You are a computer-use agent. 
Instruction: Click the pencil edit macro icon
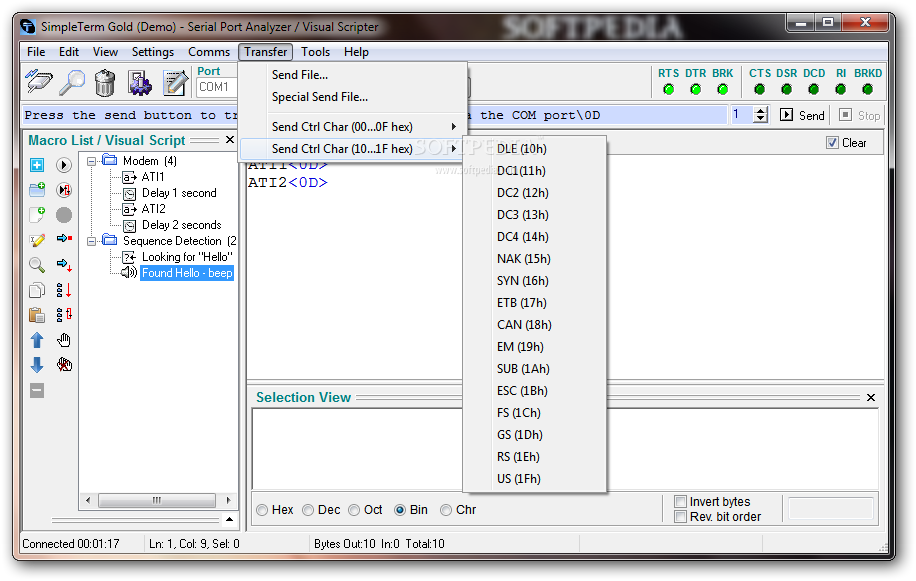[x=37, y=240]
